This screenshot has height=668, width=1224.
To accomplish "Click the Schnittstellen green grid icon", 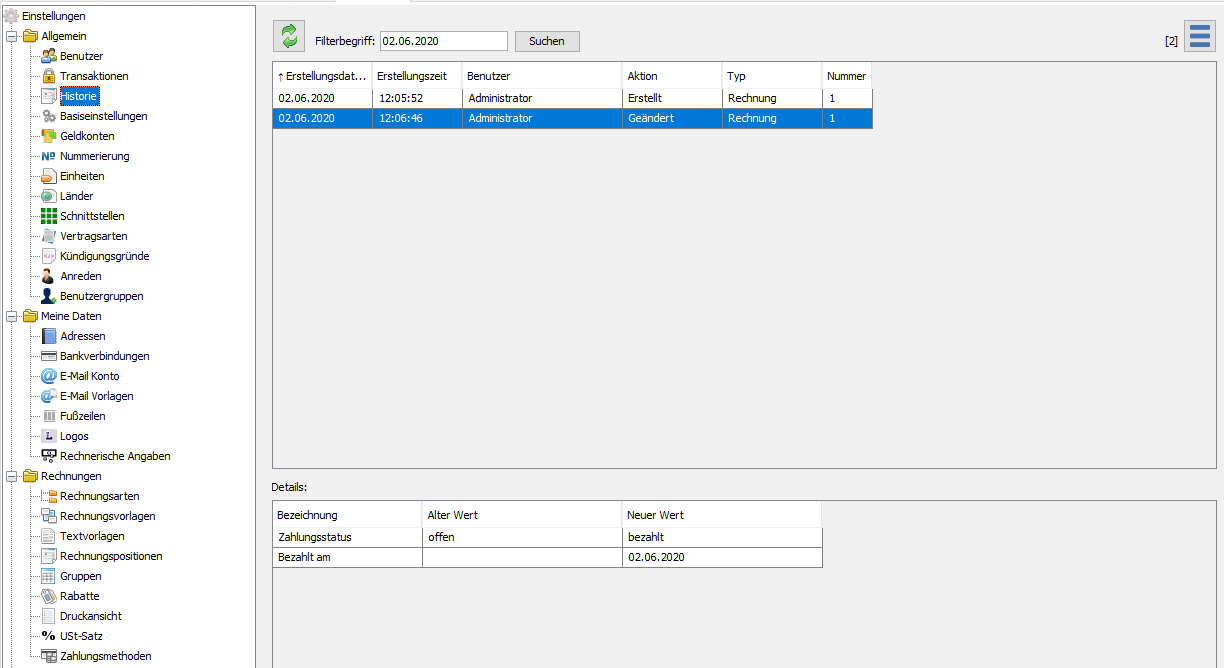I will point(48,216).
